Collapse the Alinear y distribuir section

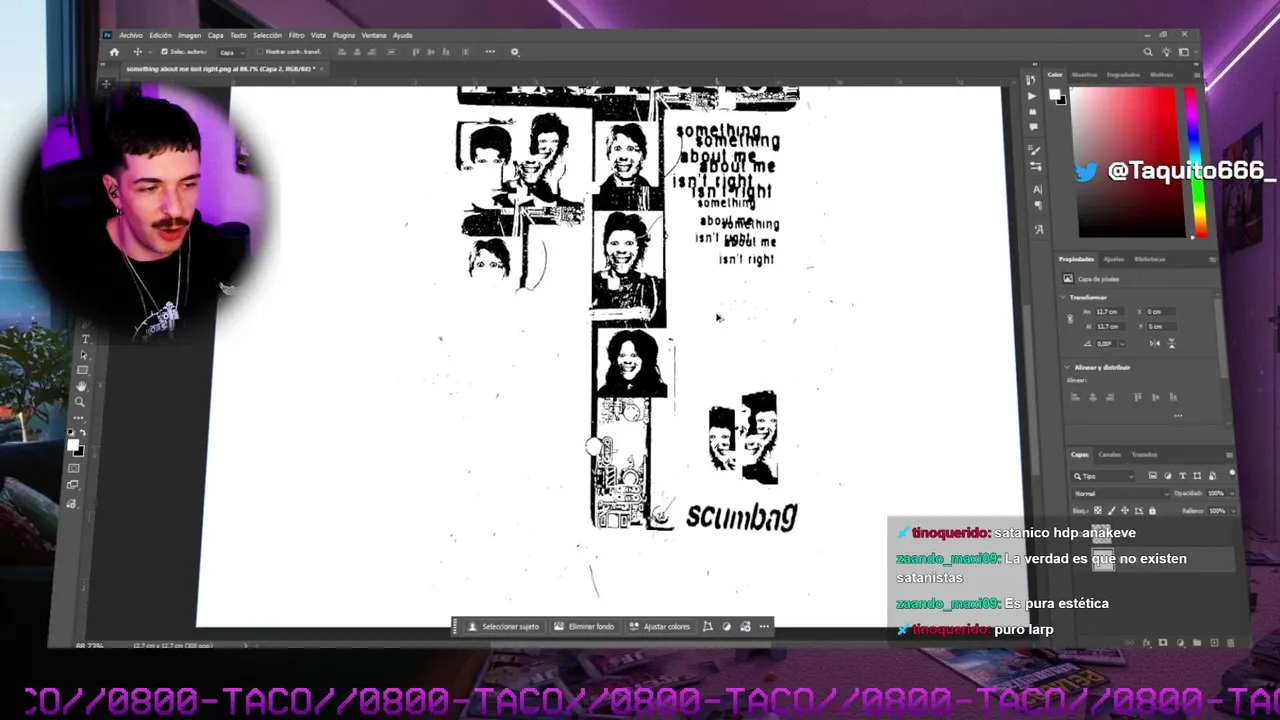1068,367
